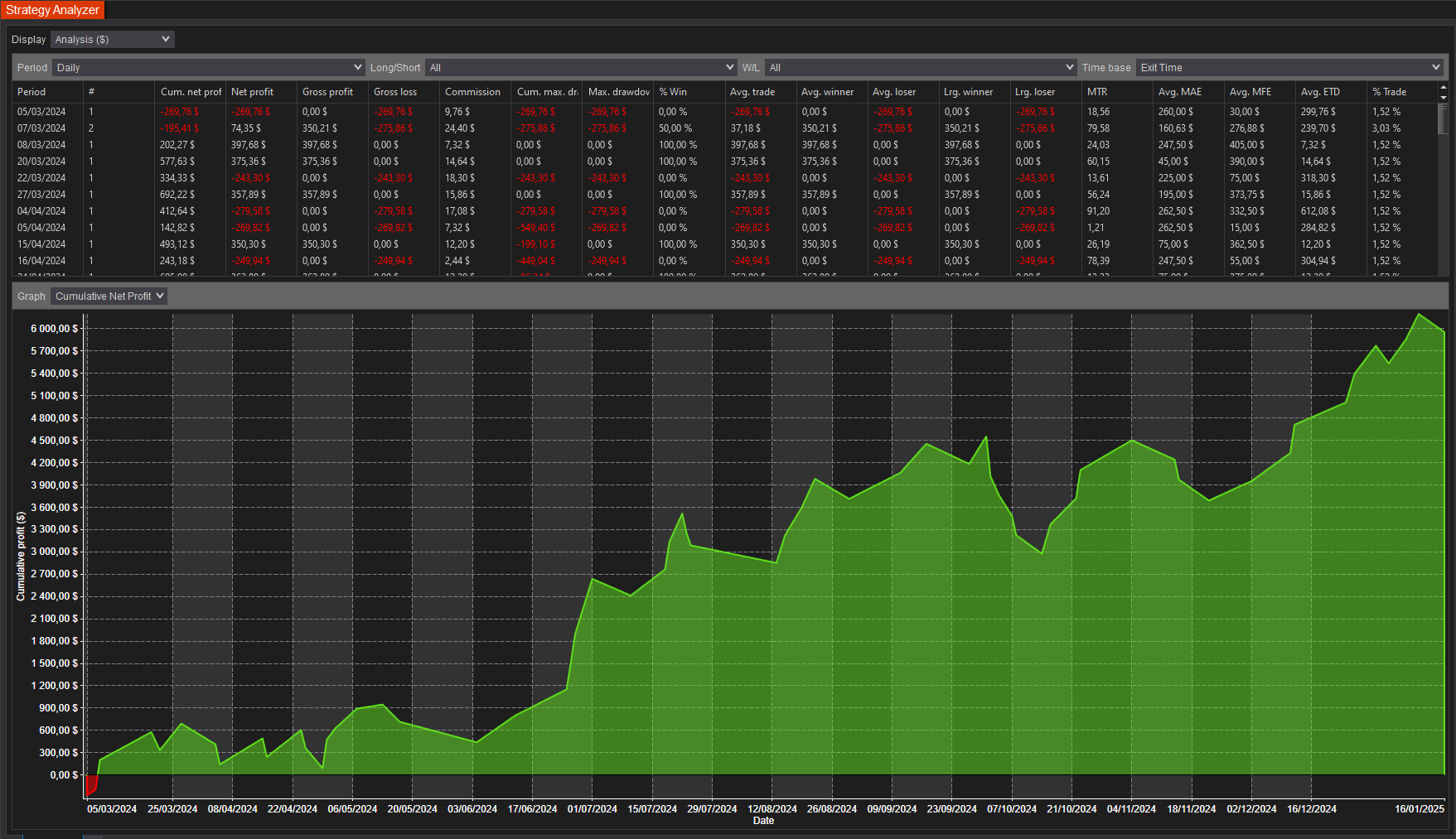Click the Cumulative profit ($) axis title
This screenshot has height=839, width=1456.
click(22, 556)
